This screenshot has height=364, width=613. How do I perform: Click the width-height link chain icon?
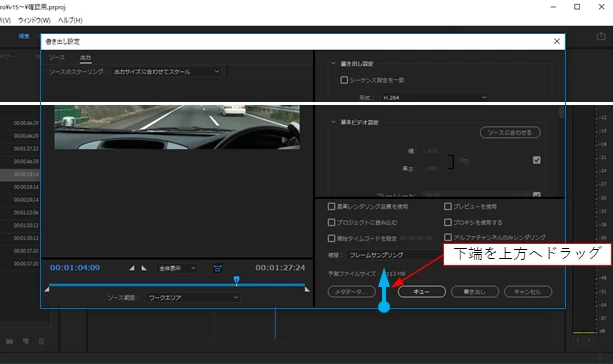464,160
